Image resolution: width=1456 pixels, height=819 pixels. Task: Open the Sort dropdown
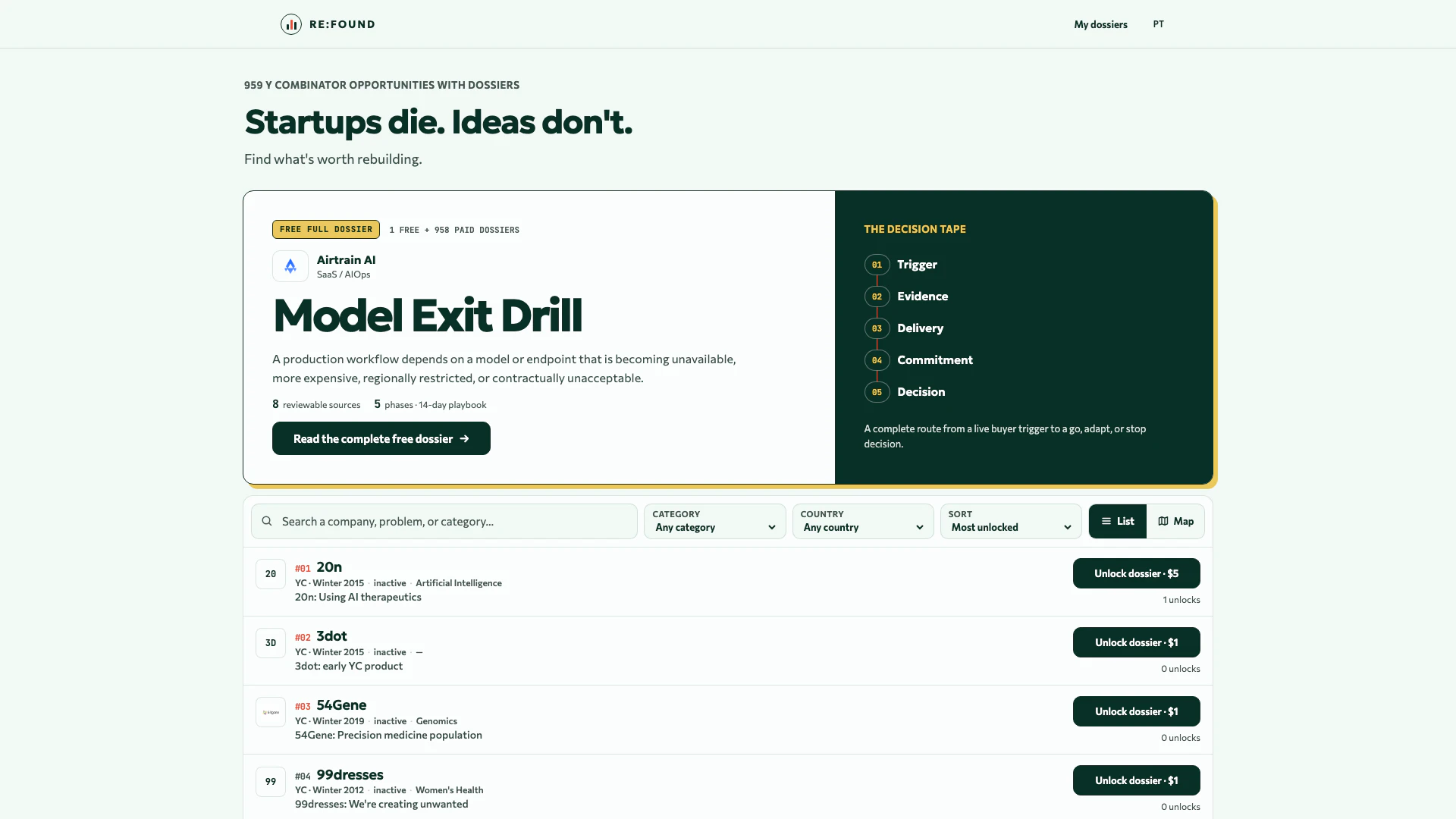click(x=1011, y=521)
